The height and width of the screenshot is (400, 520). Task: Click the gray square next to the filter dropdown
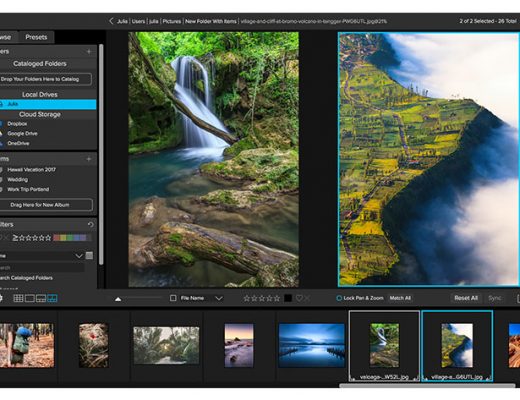pyautogui.click(x=89, y=256)
